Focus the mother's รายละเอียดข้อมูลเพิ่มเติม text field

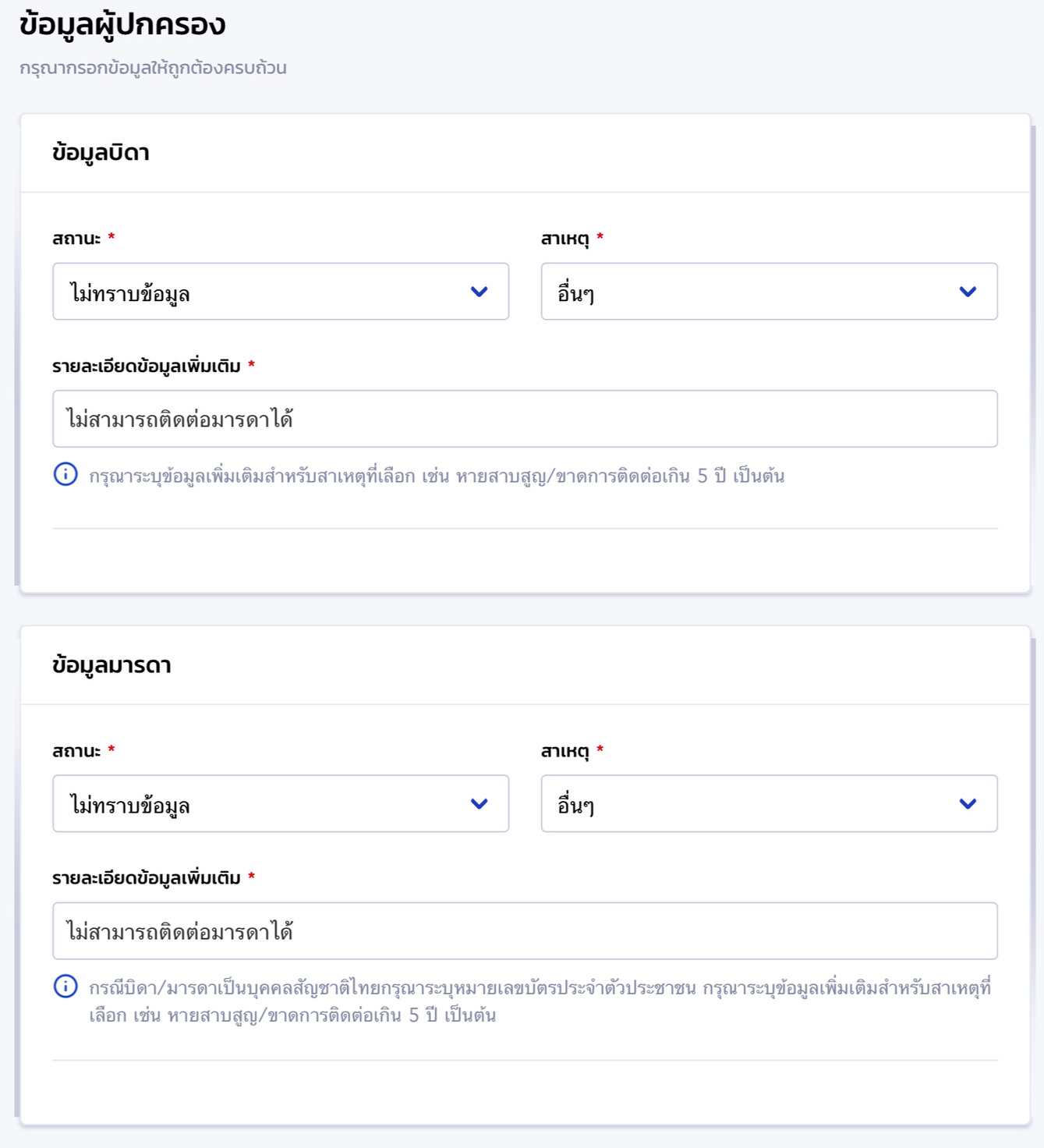[x=524, y=931]
